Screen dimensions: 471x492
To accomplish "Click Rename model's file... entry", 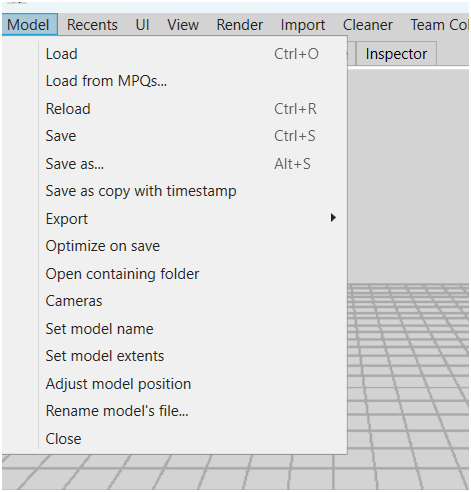I will (192, 411).
